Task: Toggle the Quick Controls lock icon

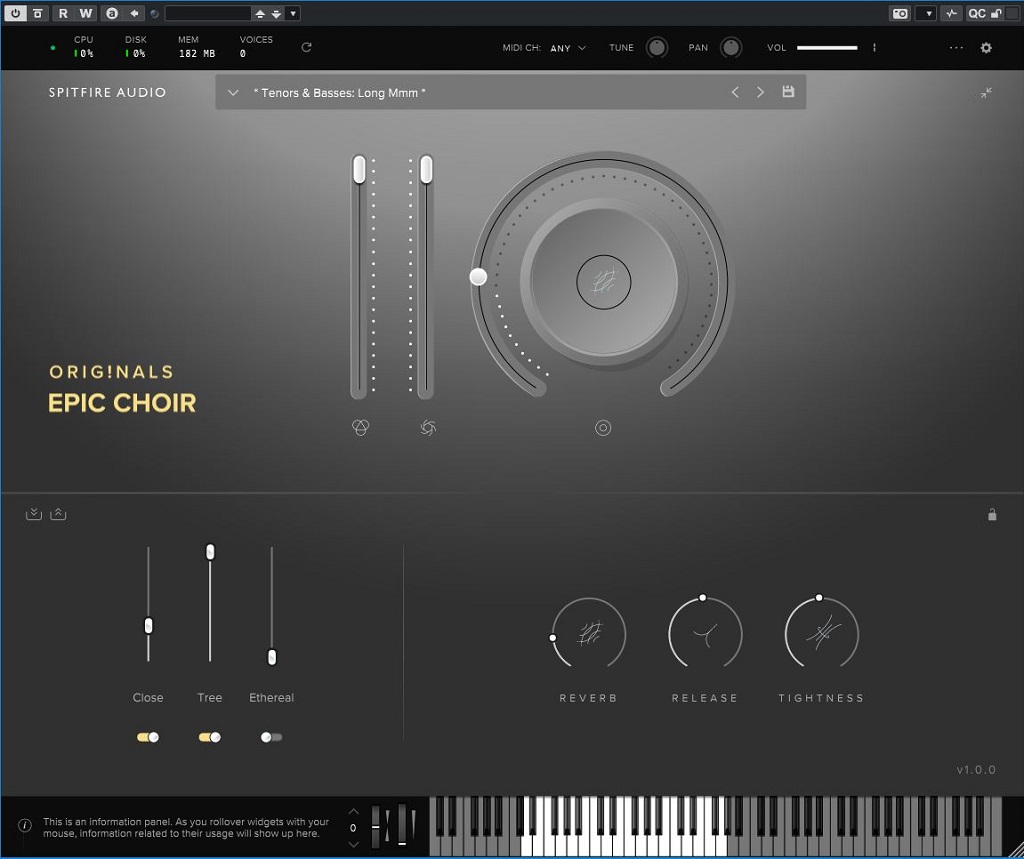Action: tap(996, 14)
